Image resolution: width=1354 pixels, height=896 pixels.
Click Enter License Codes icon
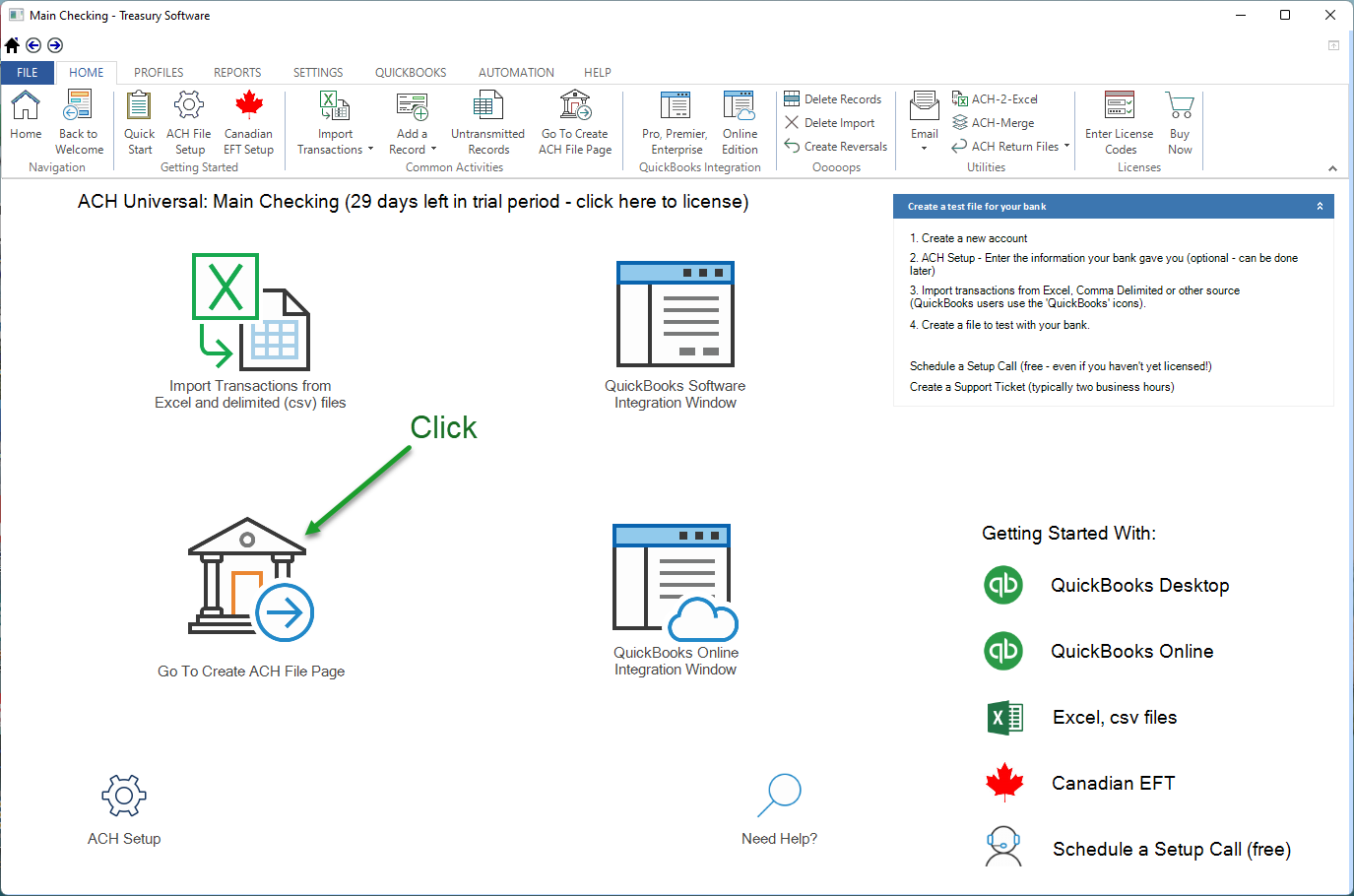click(1120, 104)
